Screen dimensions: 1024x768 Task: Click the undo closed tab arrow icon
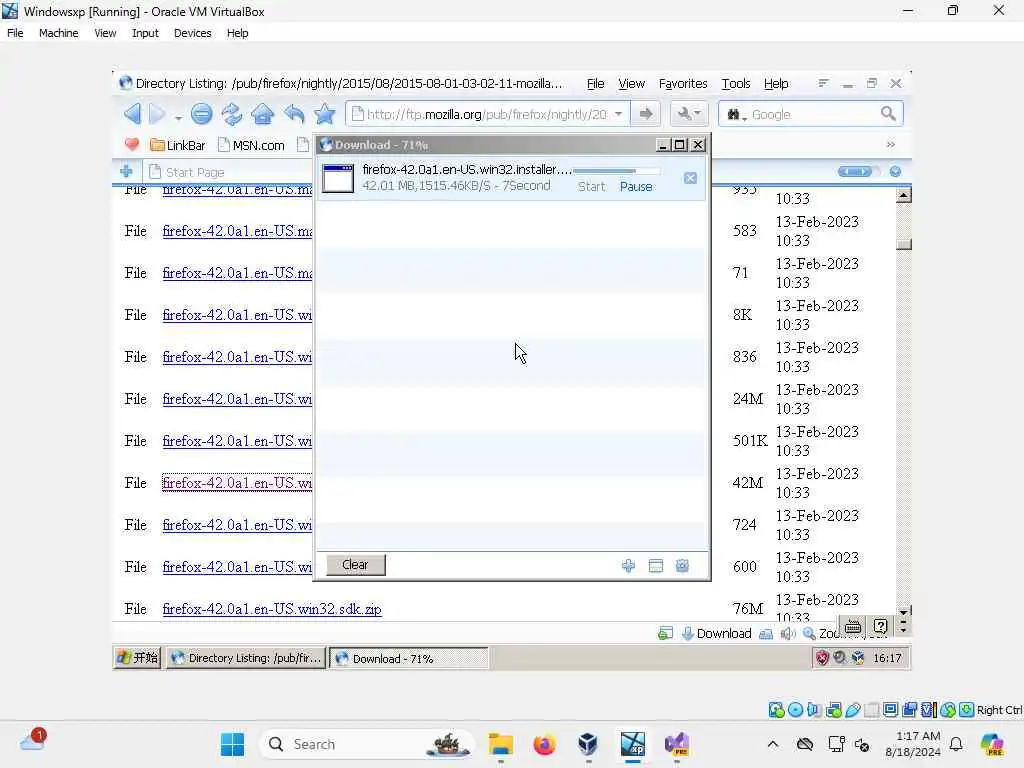pyautogui.click(x=294, y=114)
